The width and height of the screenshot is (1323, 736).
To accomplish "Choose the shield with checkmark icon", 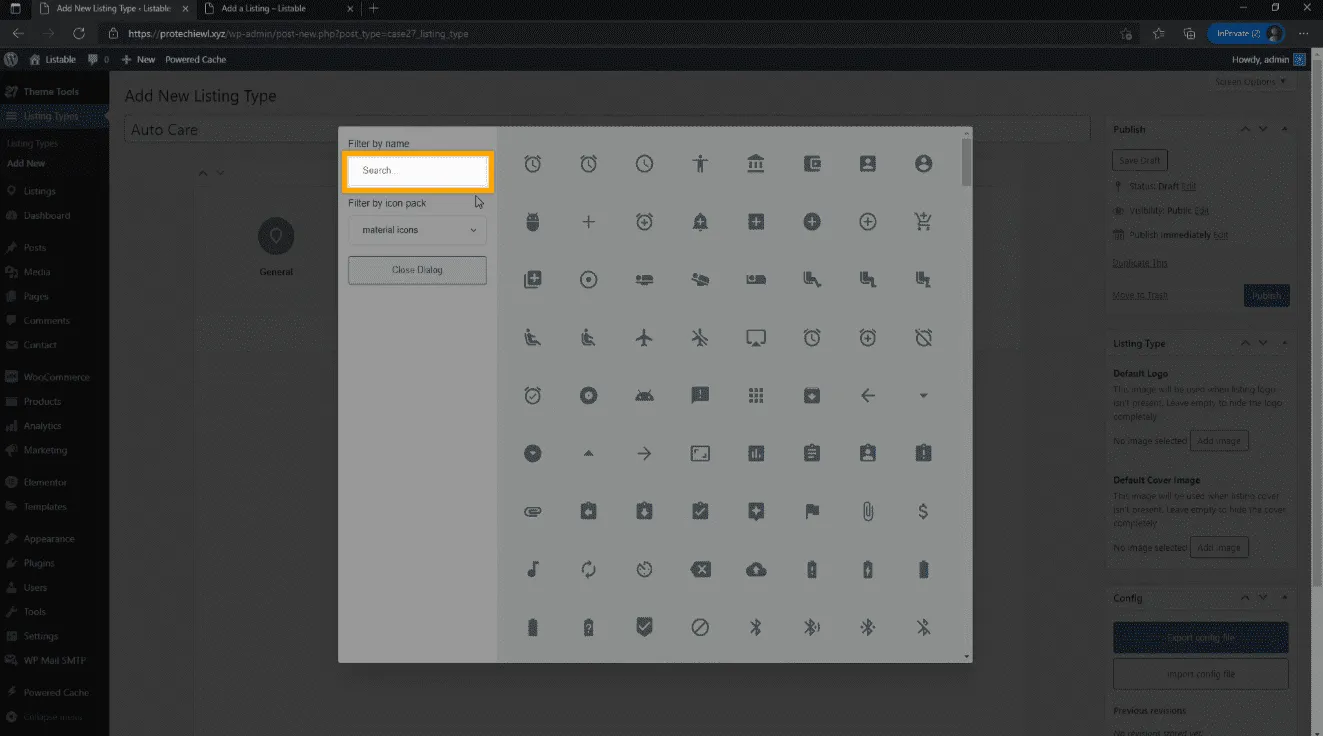I will point(644,628).
